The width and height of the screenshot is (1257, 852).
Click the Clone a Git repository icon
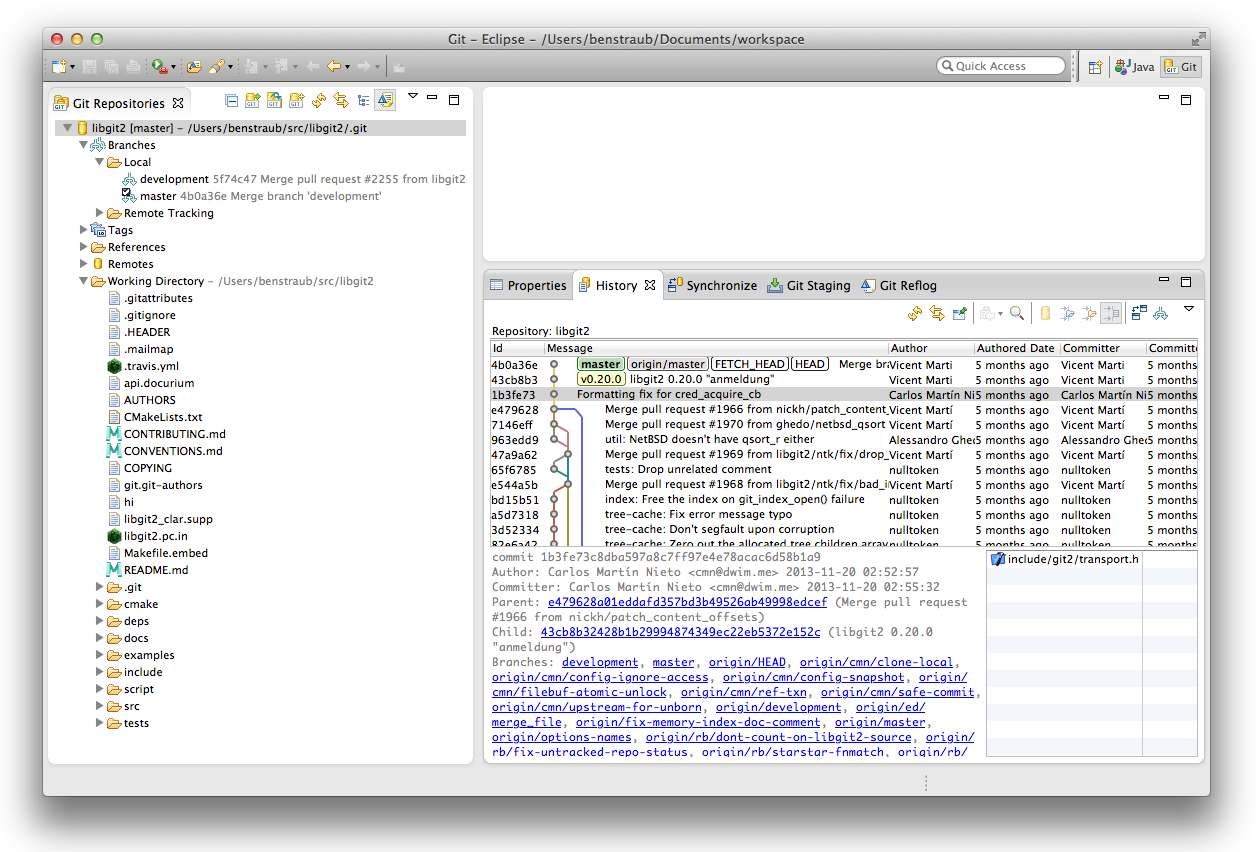pyautogui.click(x=274, y=101)
